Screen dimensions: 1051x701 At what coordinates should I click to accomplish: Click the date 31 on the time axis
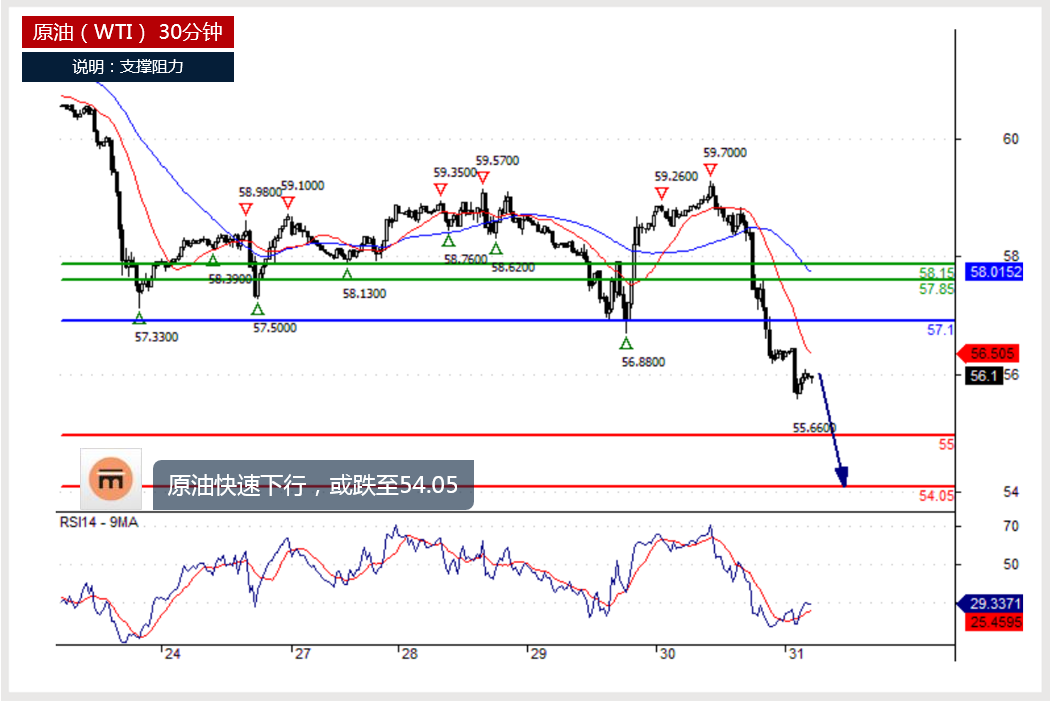click(796, 653)
